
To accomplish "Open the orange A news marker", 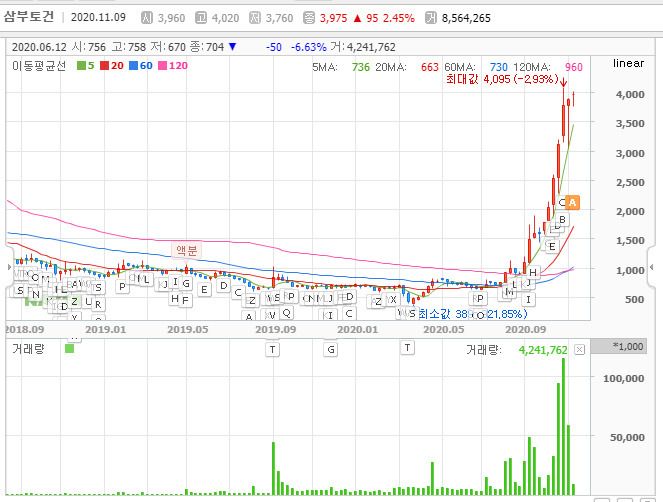I will click(572, 203).
